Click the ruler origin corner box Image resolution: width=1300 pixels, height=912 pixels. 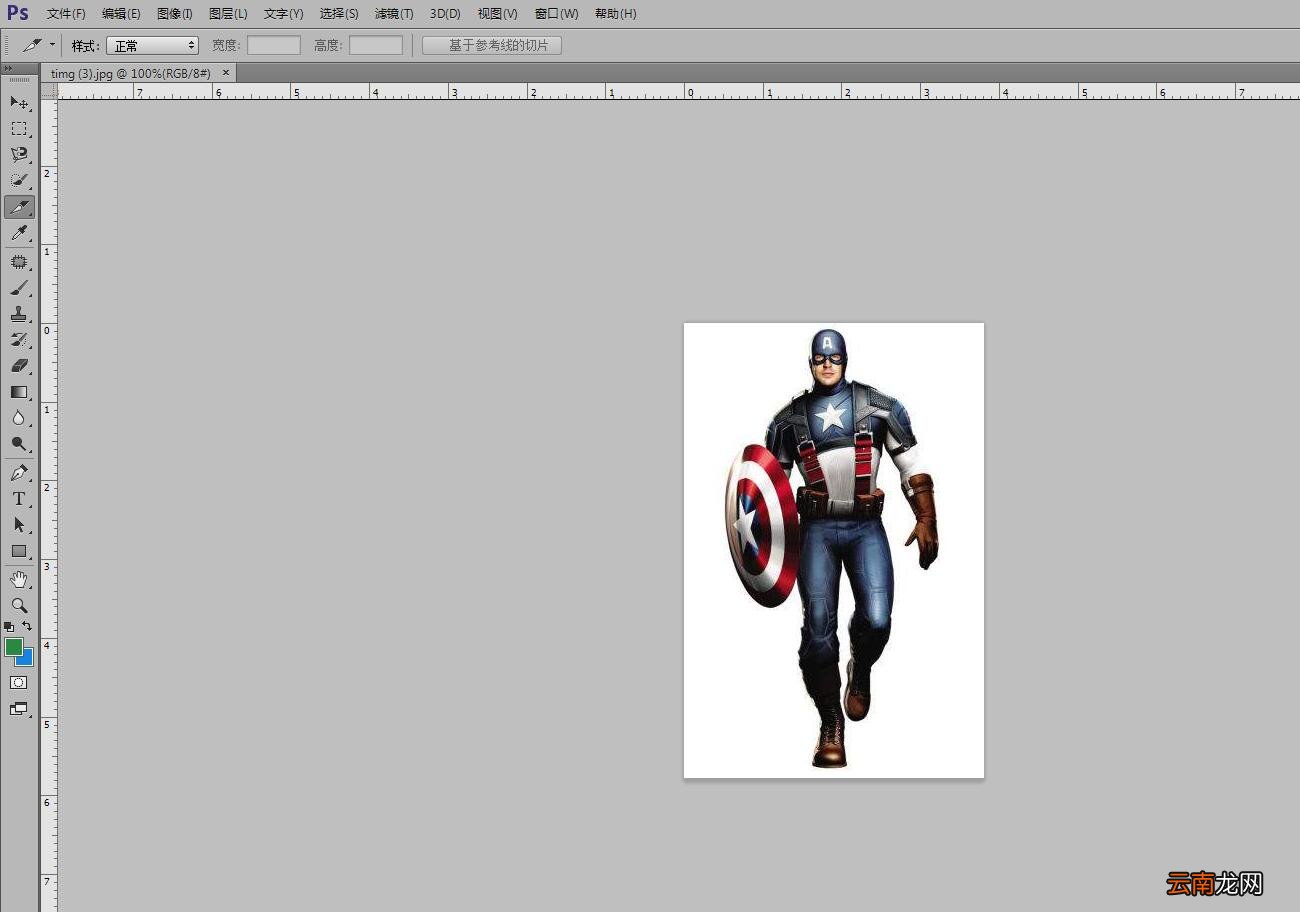[49, 91]
